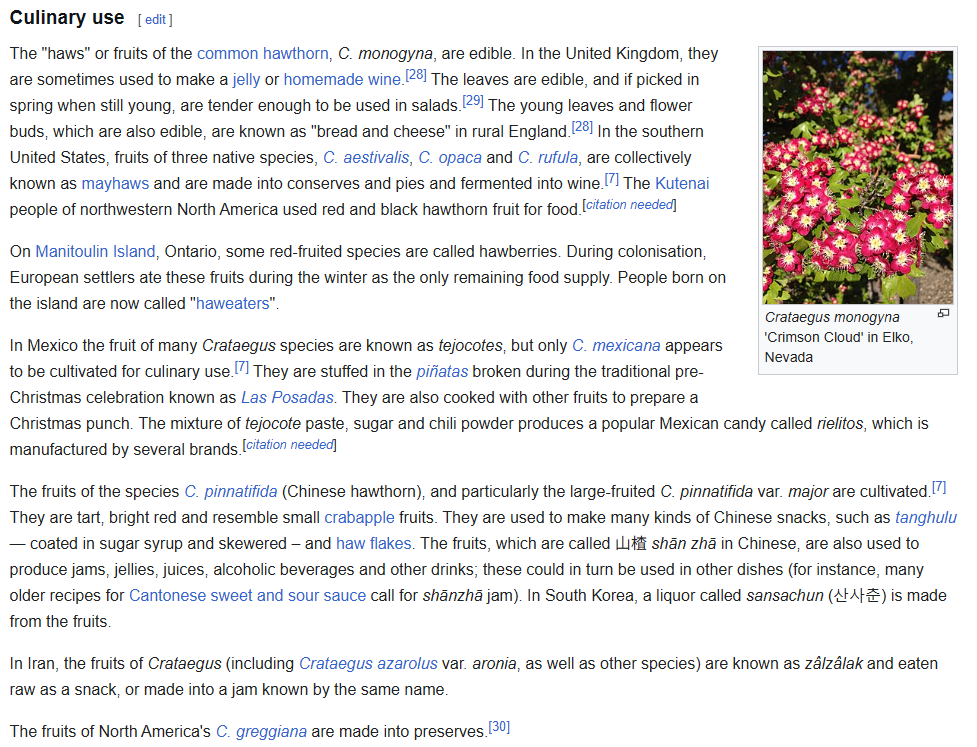
Task: Follow the haw flakes link
Action: tap(374, 544)
